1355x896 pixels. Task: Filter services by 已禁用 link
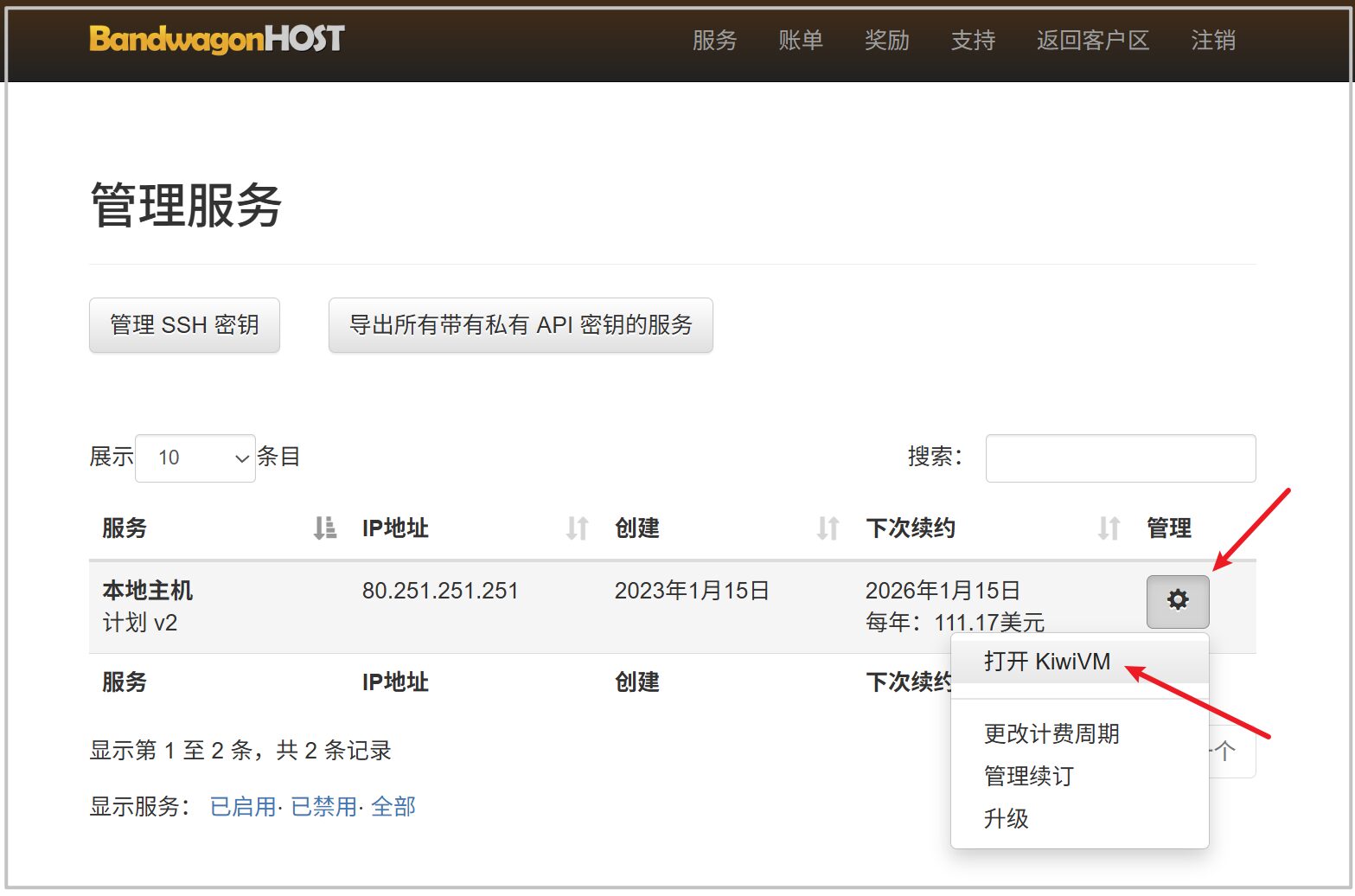[323, 807]
